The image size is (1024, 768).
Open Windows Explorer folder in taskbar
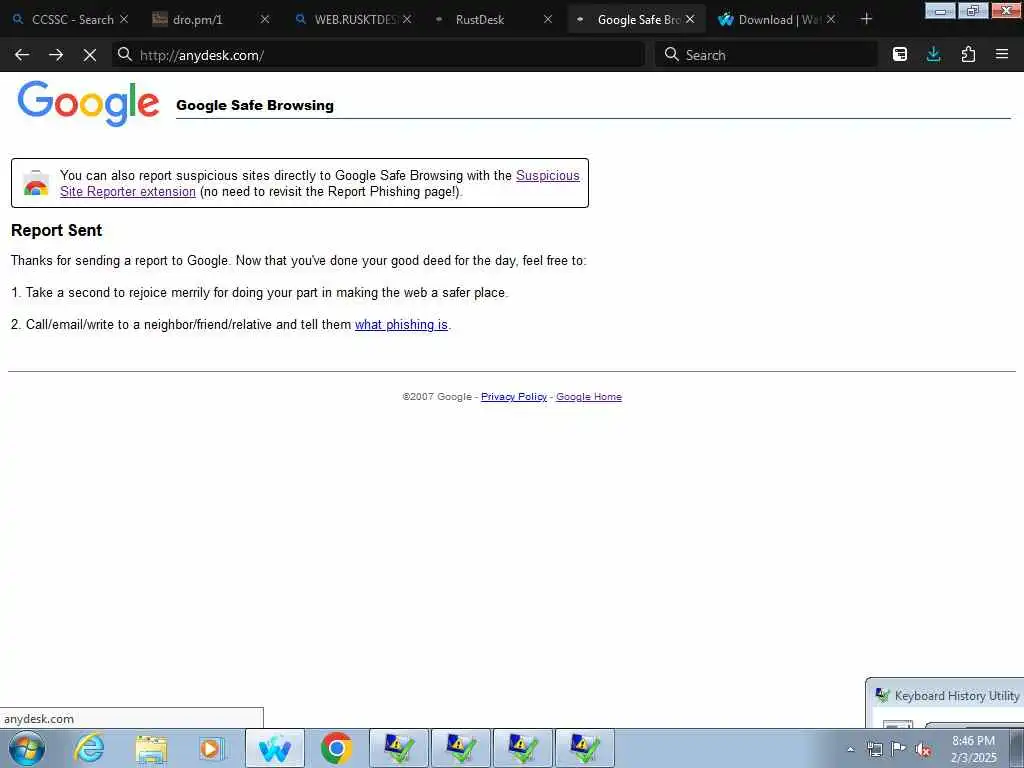(151, 748)
